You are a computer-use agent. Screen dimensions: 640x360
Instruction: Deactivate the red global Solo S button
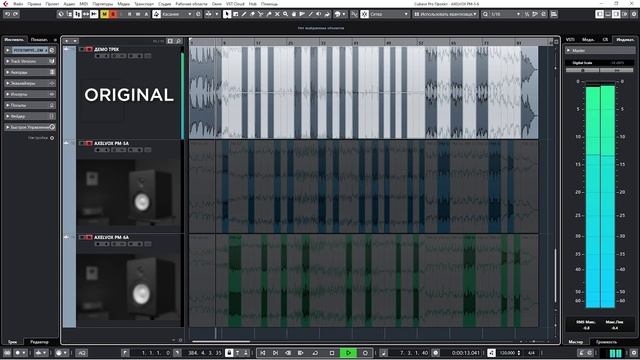pyautogui.click(x=113, y=14)
